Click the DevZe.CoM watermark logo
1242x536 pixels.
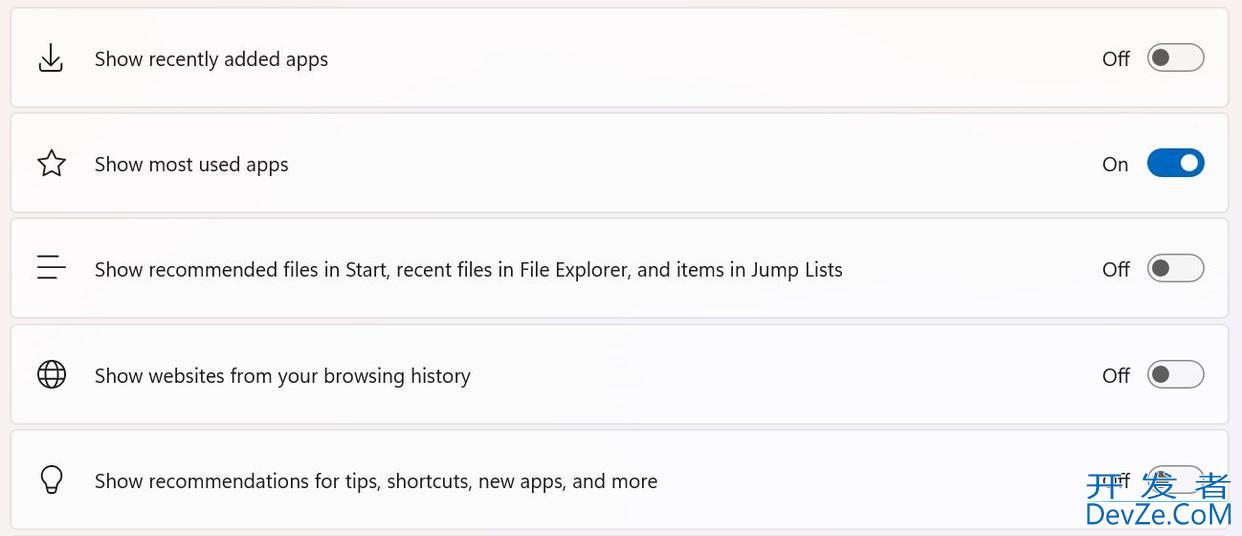pos(1158,500)
